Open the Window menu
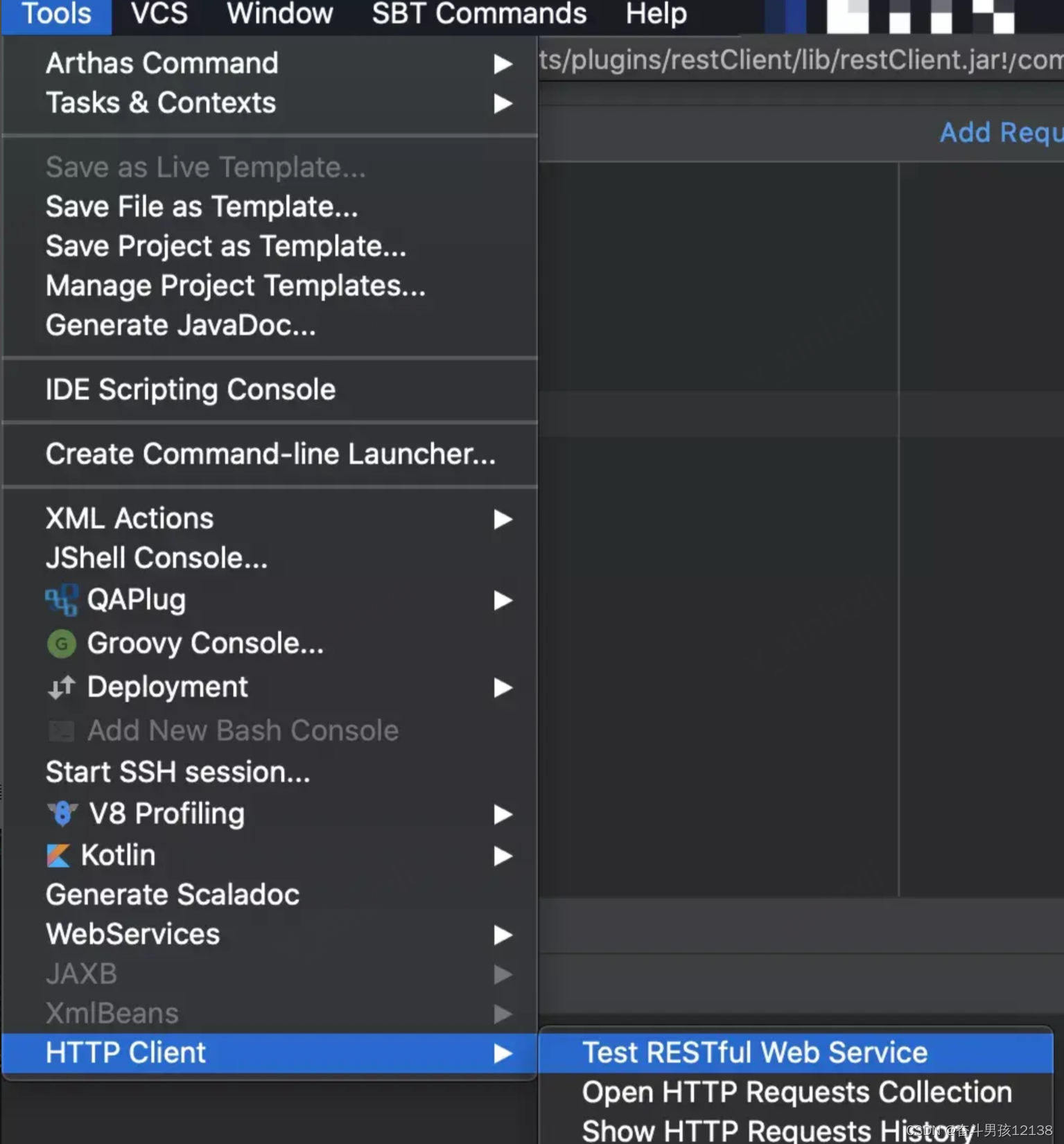 280,14
